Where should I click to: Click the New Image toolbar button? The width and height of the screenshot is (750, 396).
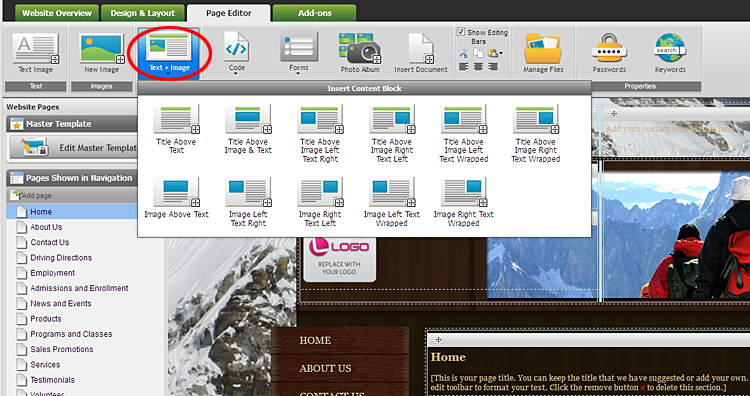point(101,54)
